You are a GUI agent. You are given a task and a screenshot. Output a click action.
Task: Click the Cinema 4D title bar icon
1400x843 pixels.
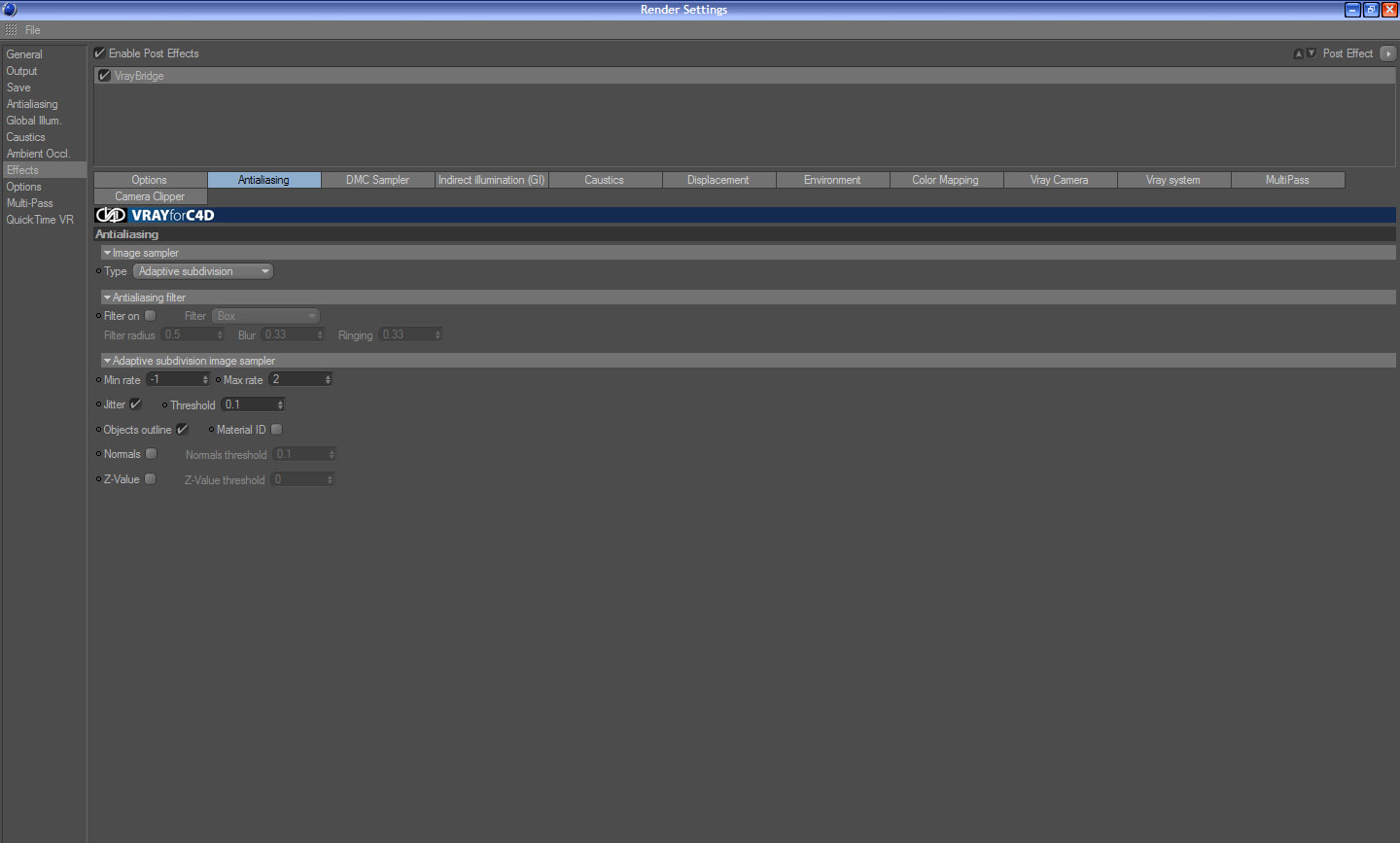click(10, 9)
